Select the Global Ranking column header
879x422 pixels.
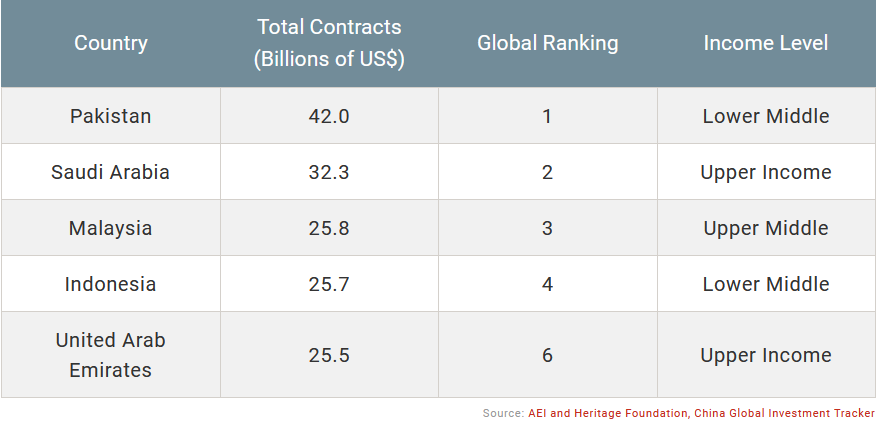point(548,43)
